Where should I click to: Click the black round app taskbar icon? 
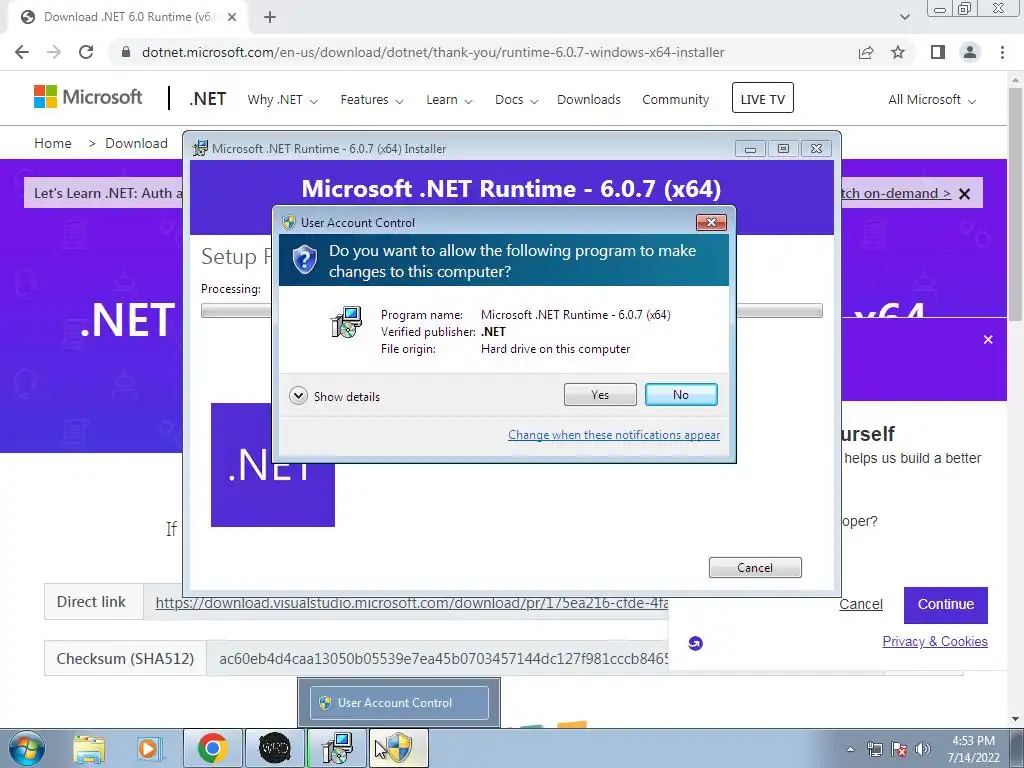coord(274,748)
